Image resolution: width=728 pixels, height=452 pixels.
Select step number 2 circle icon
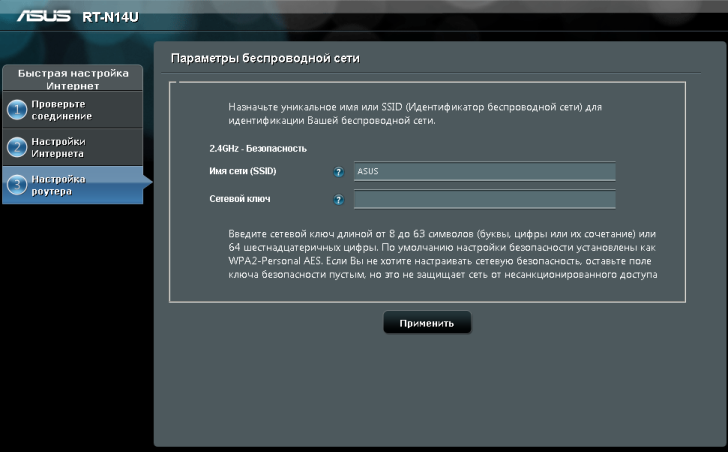[x=17, y=147]
